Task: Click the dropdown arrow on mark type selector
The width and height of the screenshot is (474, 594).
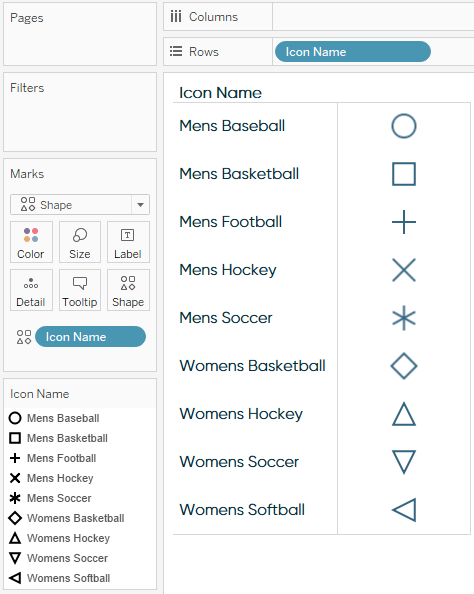Action: (x=141, y=205)
